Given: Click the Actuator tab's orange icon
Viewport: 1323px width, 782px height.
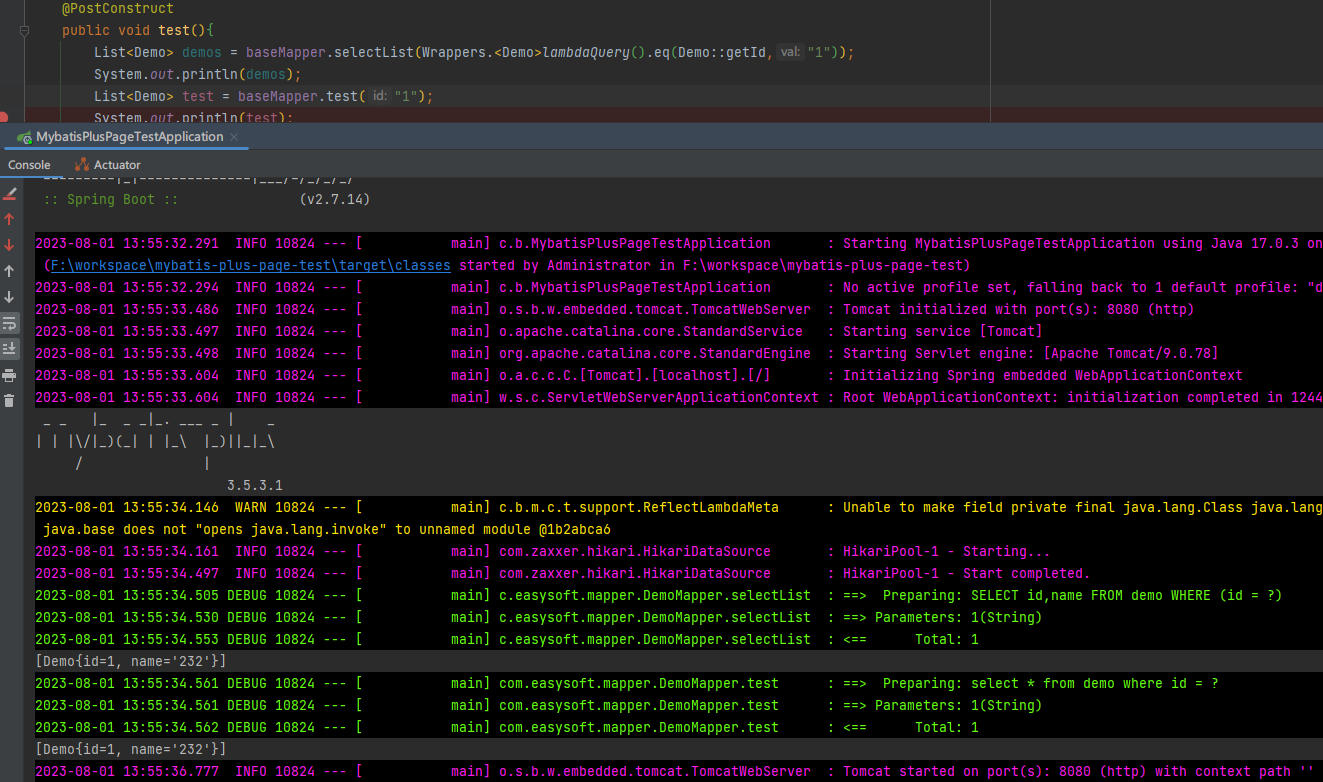Looking at the screenshot, I should pyautogui.click(x=82, y=164).
